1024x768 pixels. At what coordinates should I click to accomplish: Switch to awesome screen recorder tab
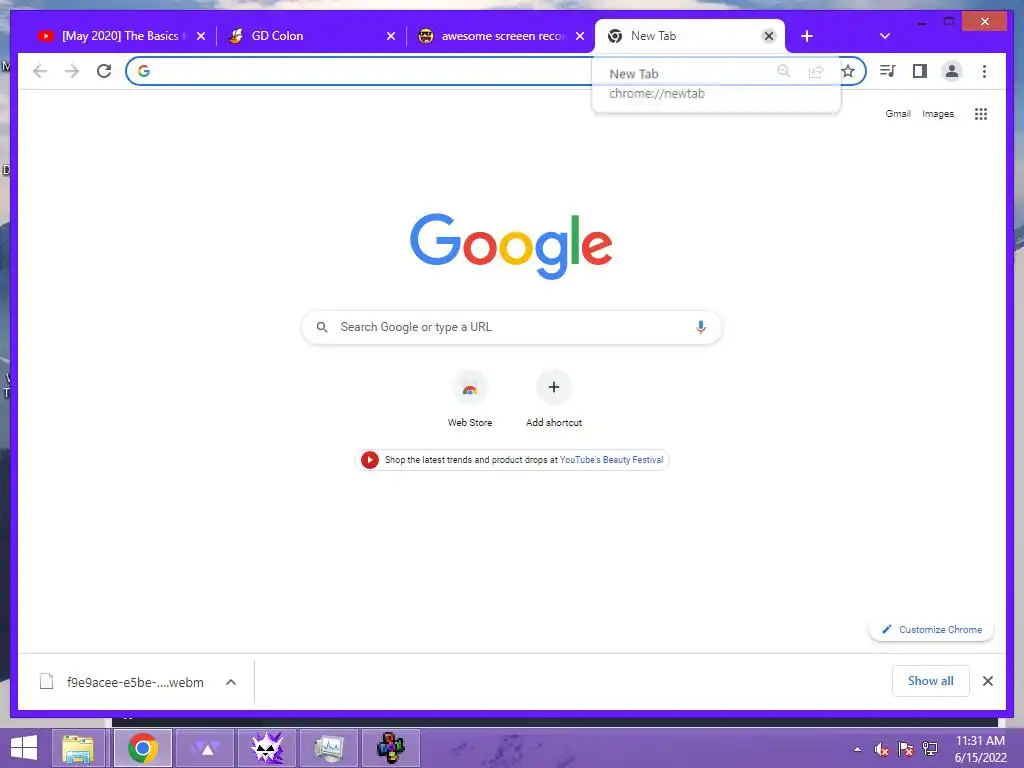click(x=501, y=36)
